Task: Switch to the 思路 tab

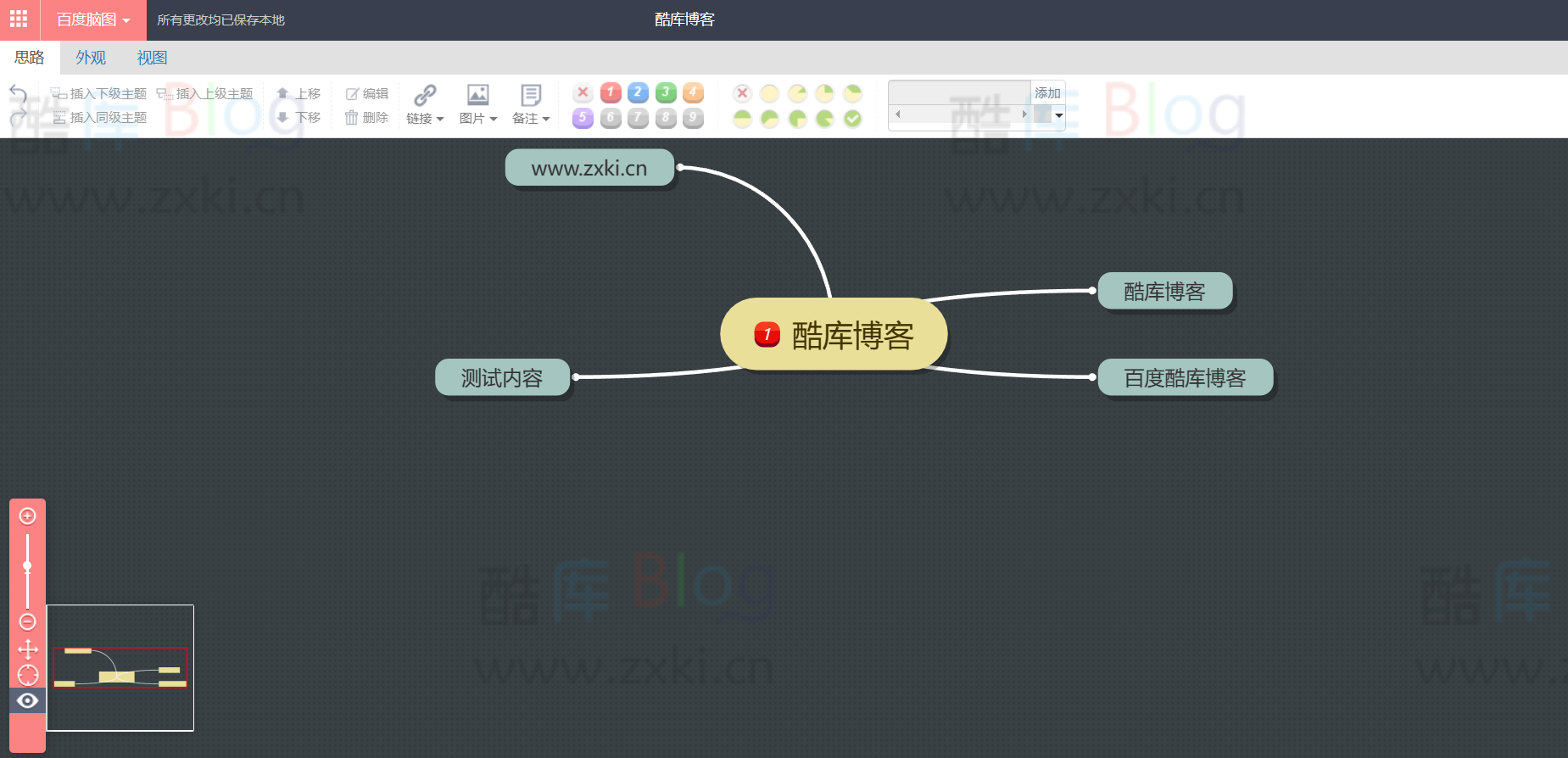Action: [x=30, y=58]
